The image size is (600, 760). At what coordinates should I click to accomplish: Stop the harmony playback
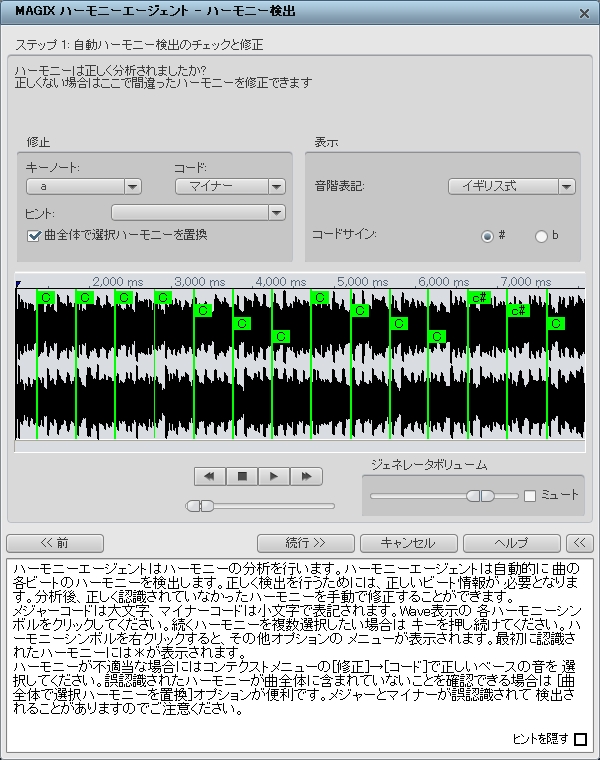pos(242,476)
